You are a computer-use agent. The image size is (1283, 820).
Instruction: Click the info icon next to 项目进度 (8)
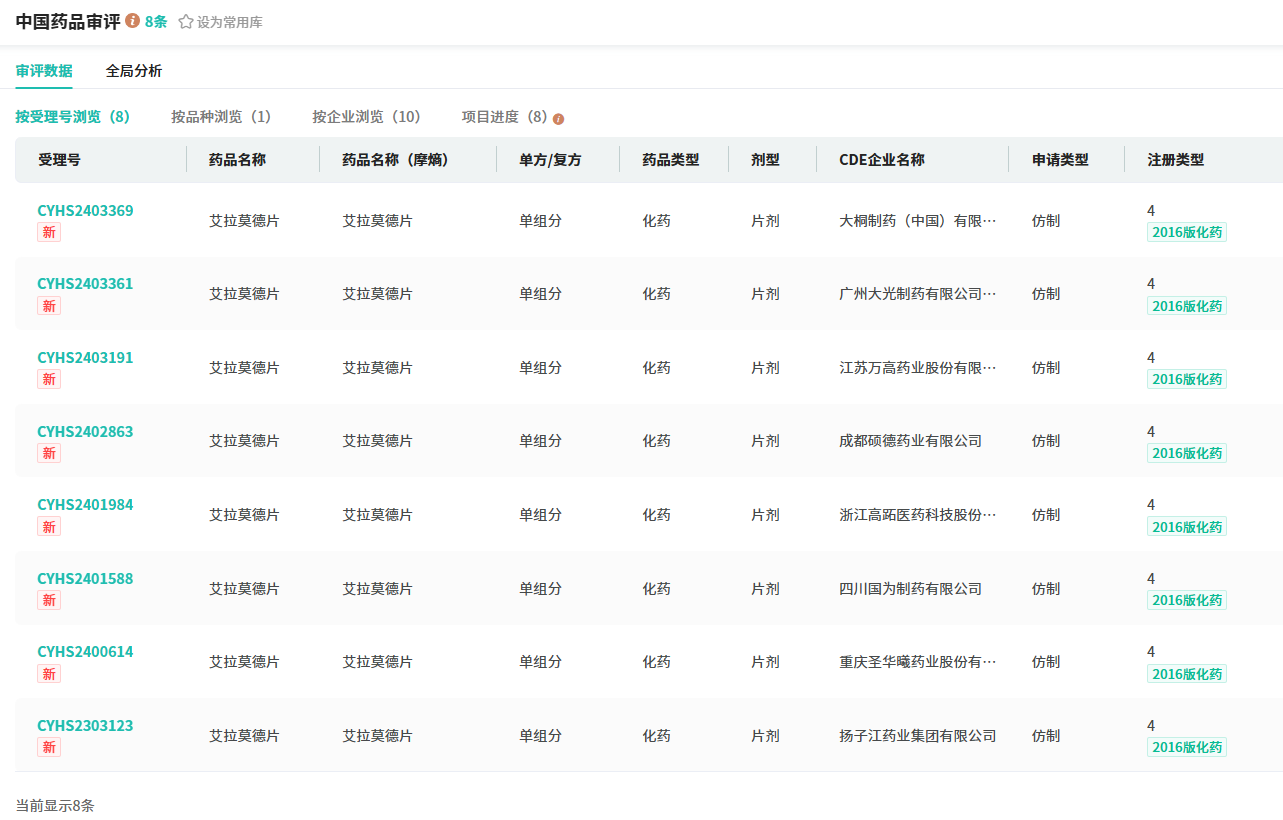pos(559,119)
